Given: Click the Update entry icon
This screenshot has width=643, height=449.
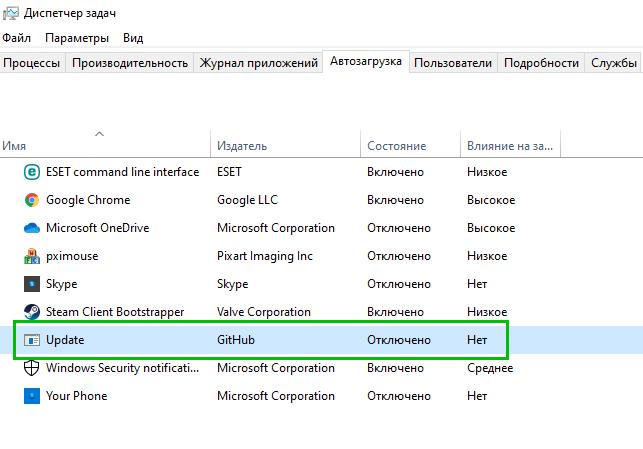Looking at the screenshot, I should tap(32, 340).
